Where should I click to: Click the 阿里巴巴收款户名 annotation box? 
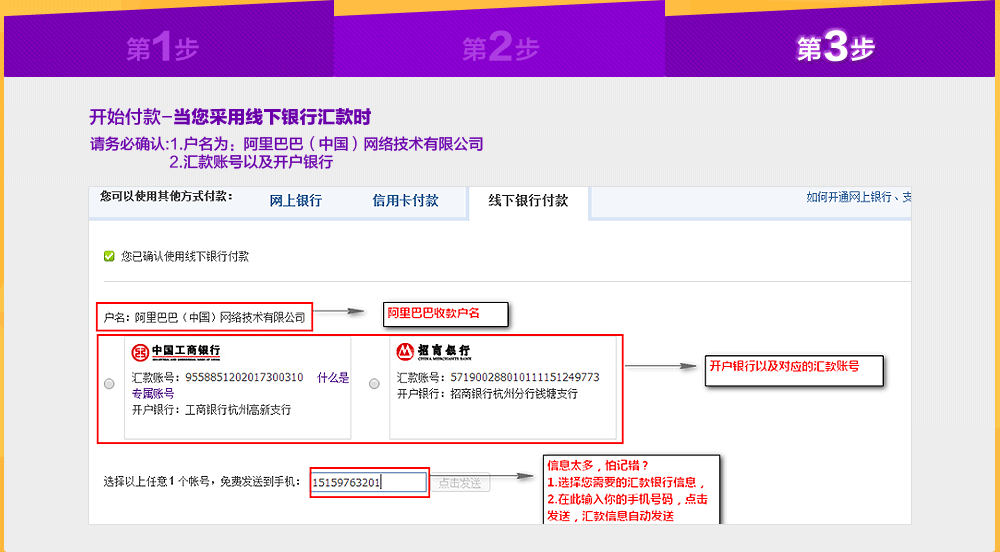pos(446,314)
